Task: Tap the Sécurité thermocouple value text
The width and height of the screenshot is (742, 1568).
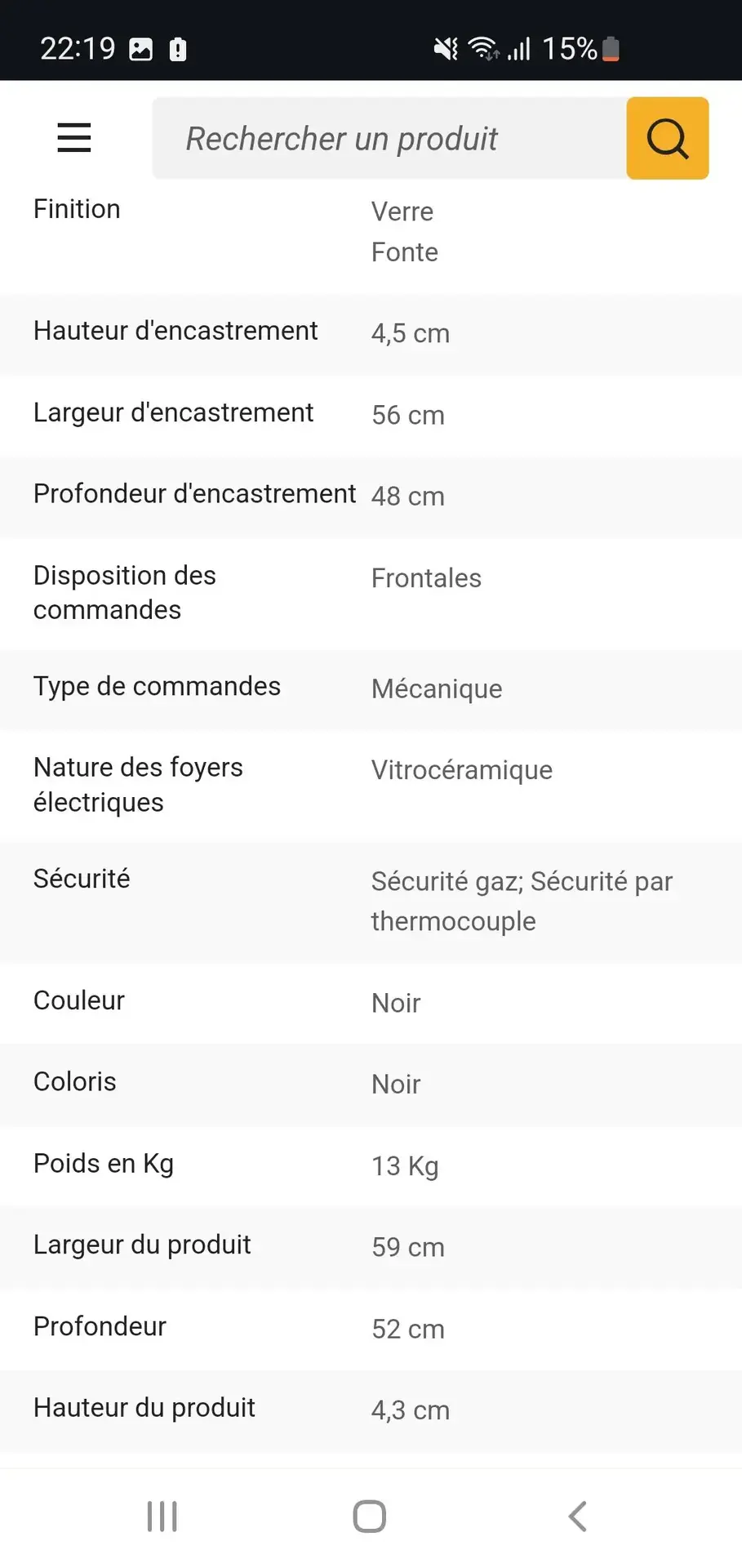Action: [522, 902]
